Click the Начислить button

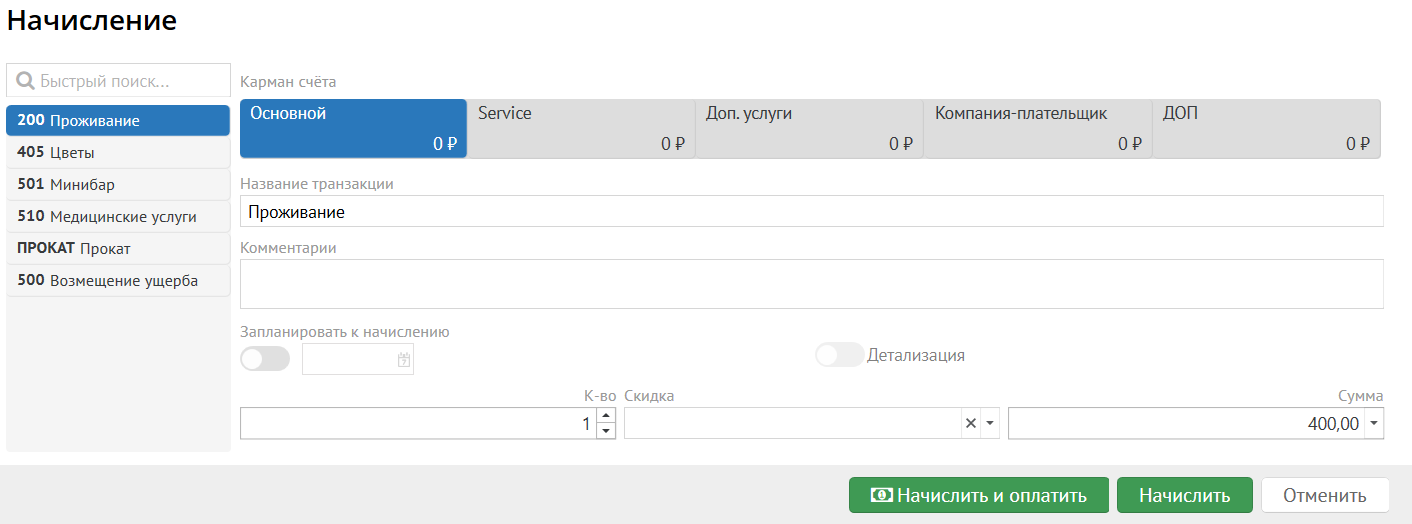tap(1184, 495)
